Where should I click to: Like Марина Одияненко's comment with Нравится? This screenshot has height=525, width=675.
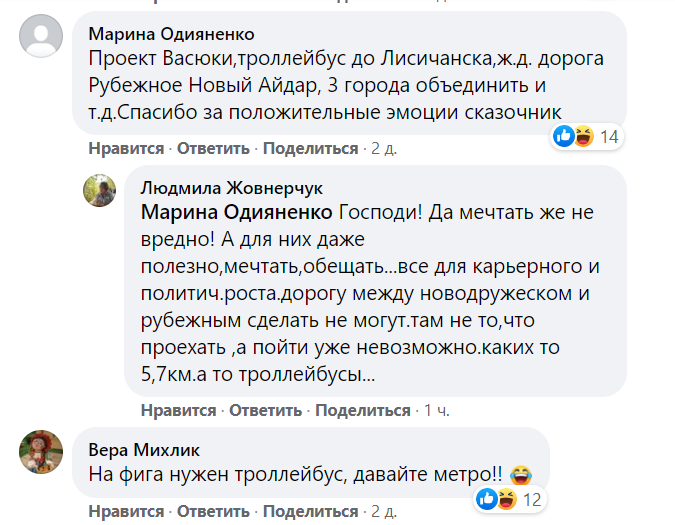tap(126, 148)
